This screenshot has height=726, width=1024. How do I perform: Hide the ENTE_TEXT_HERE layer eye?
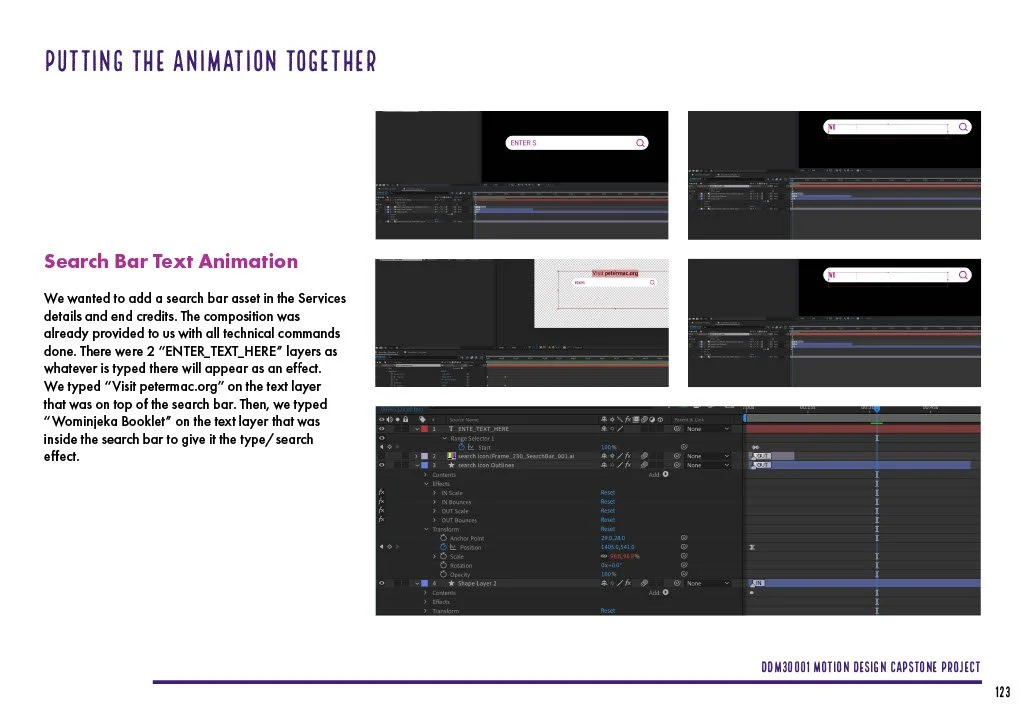(x=381, y=429)
